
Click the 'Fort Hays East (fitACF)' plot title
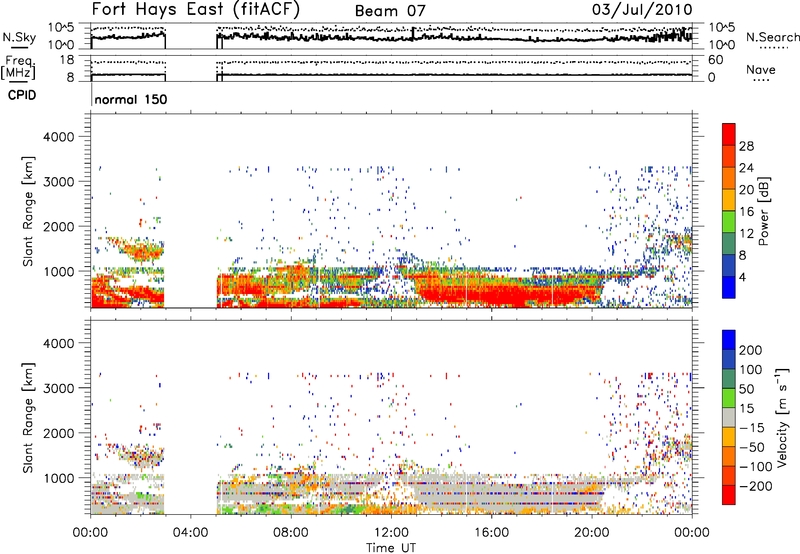[196, 10]
